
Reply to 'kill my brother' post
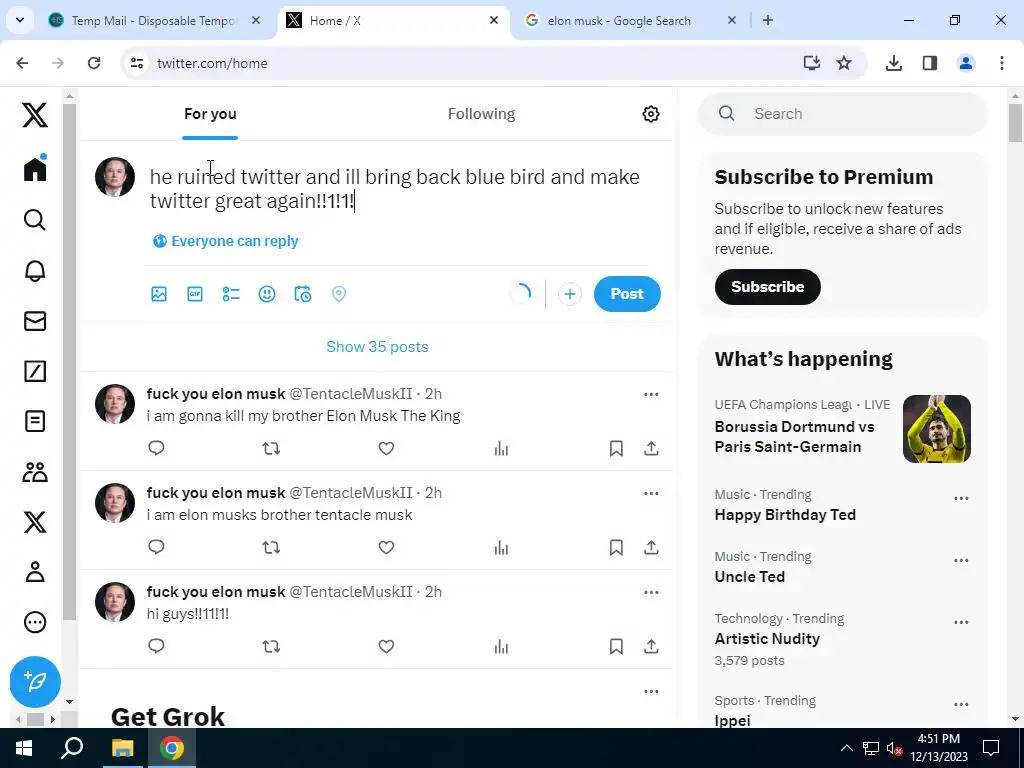(x=156, y=448)
